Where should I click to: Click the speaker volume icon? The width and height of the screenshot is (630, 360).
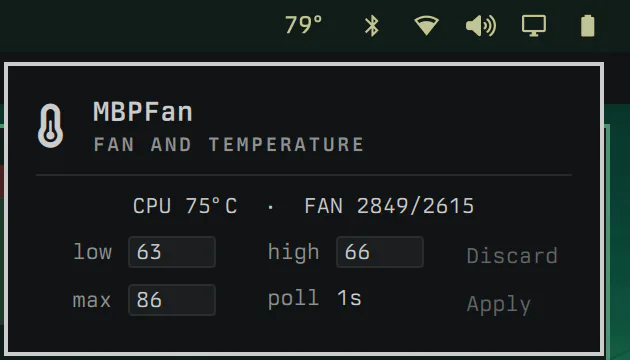tap(481, 26)
